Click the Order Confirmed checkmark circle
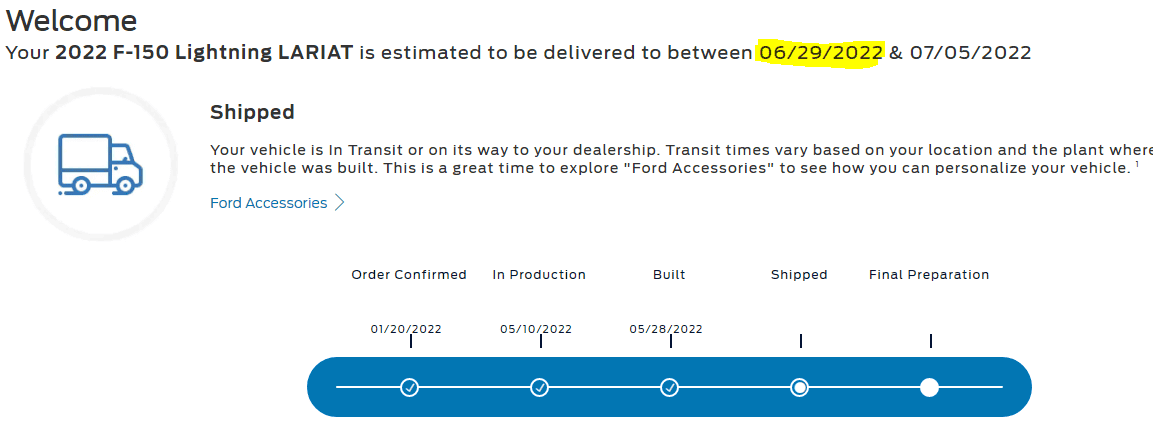 409,387
